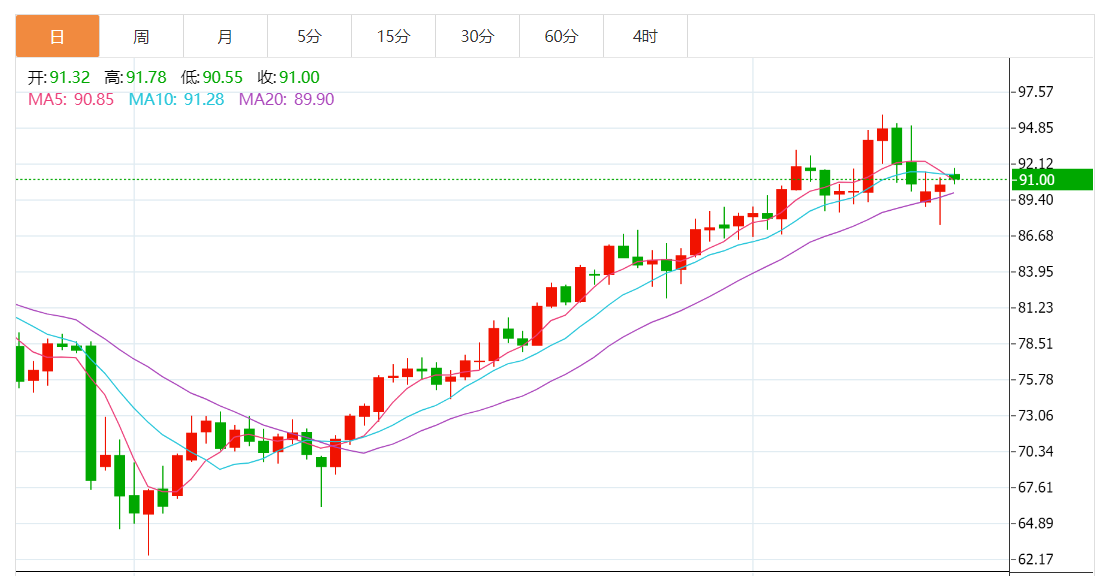Click the 高:91.78 high price text
Image resolution: width=1113 pixels, height=576 pixels.
tap(135, 78)
